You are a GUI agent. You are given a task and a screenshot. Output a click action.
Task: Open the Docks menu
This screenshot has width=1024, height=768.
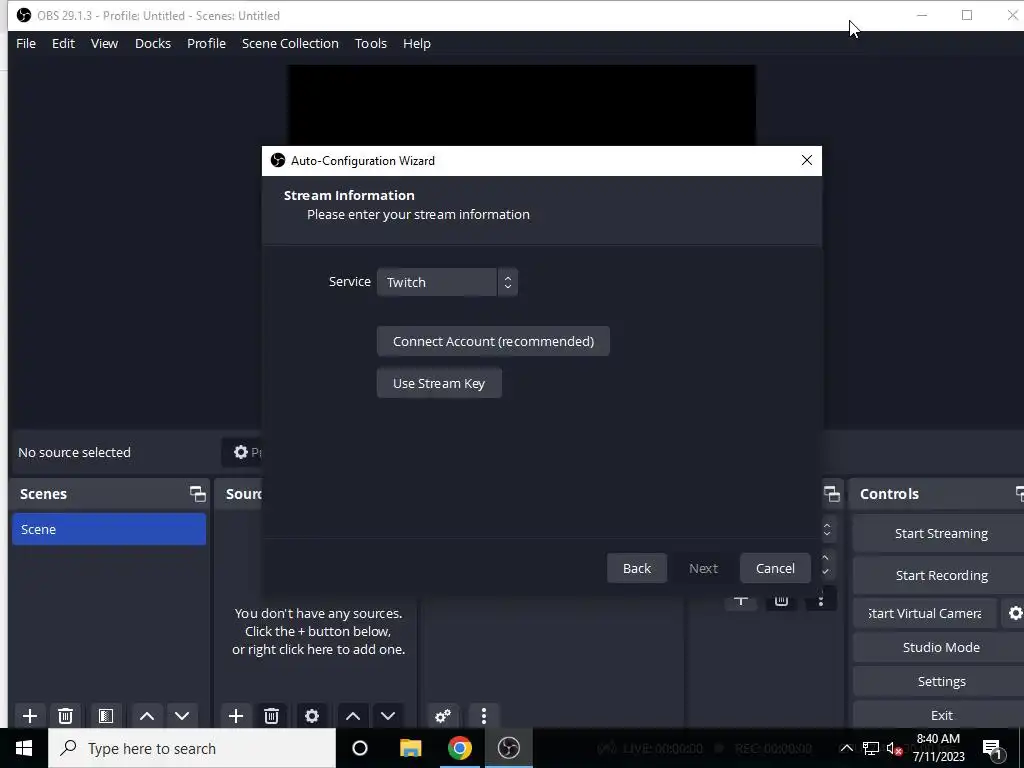pyautogui.click(x=153, y=44)
